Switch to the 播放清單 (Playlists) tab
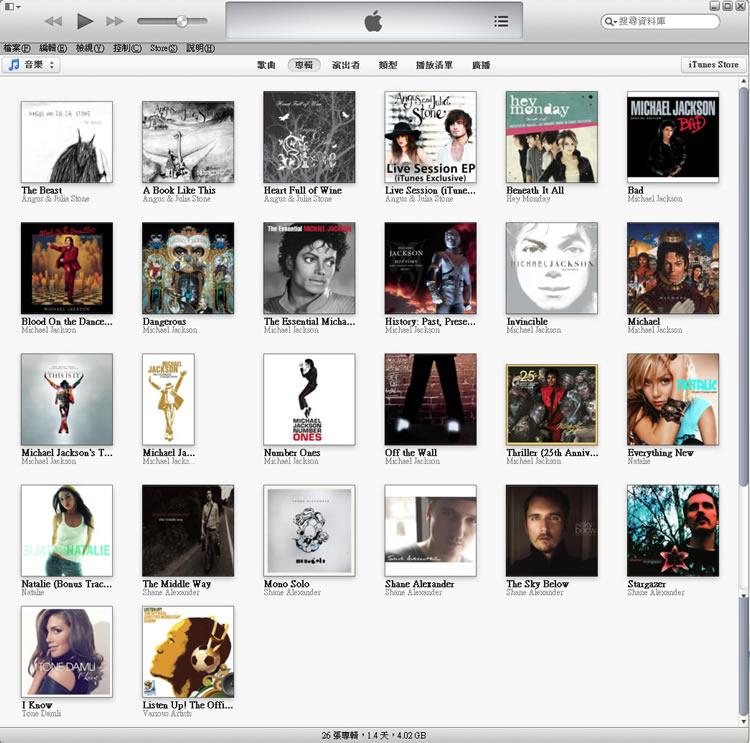The width and height of the screenshot is (750, 743). (434, 65)
